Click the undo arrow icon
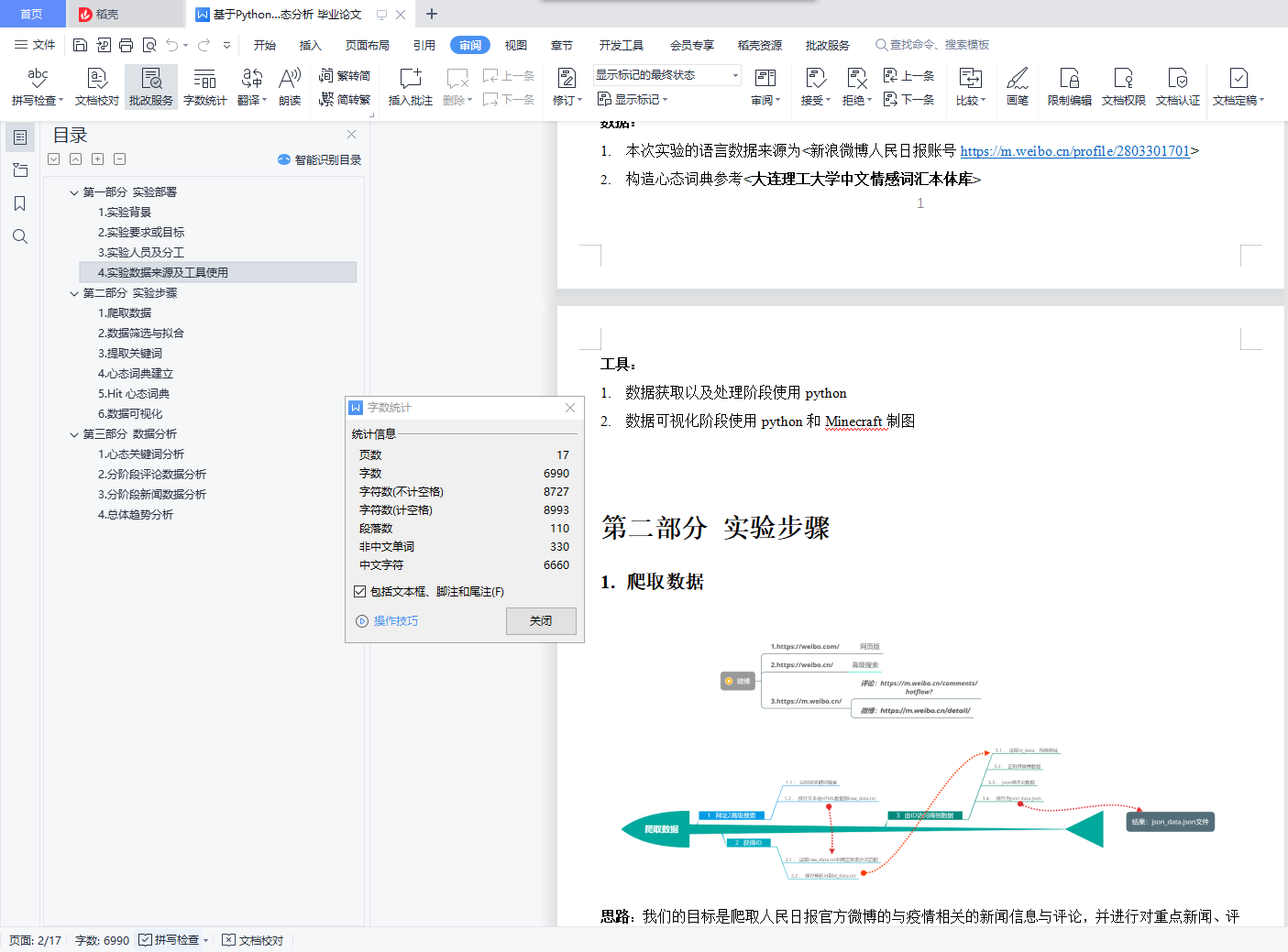 (x=171, y=45)
